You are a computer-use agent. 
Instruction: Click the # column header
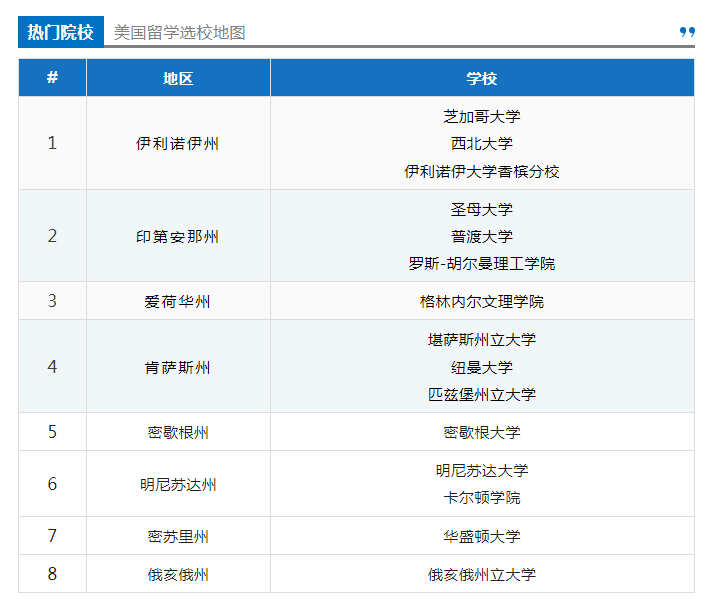(52, 77)
